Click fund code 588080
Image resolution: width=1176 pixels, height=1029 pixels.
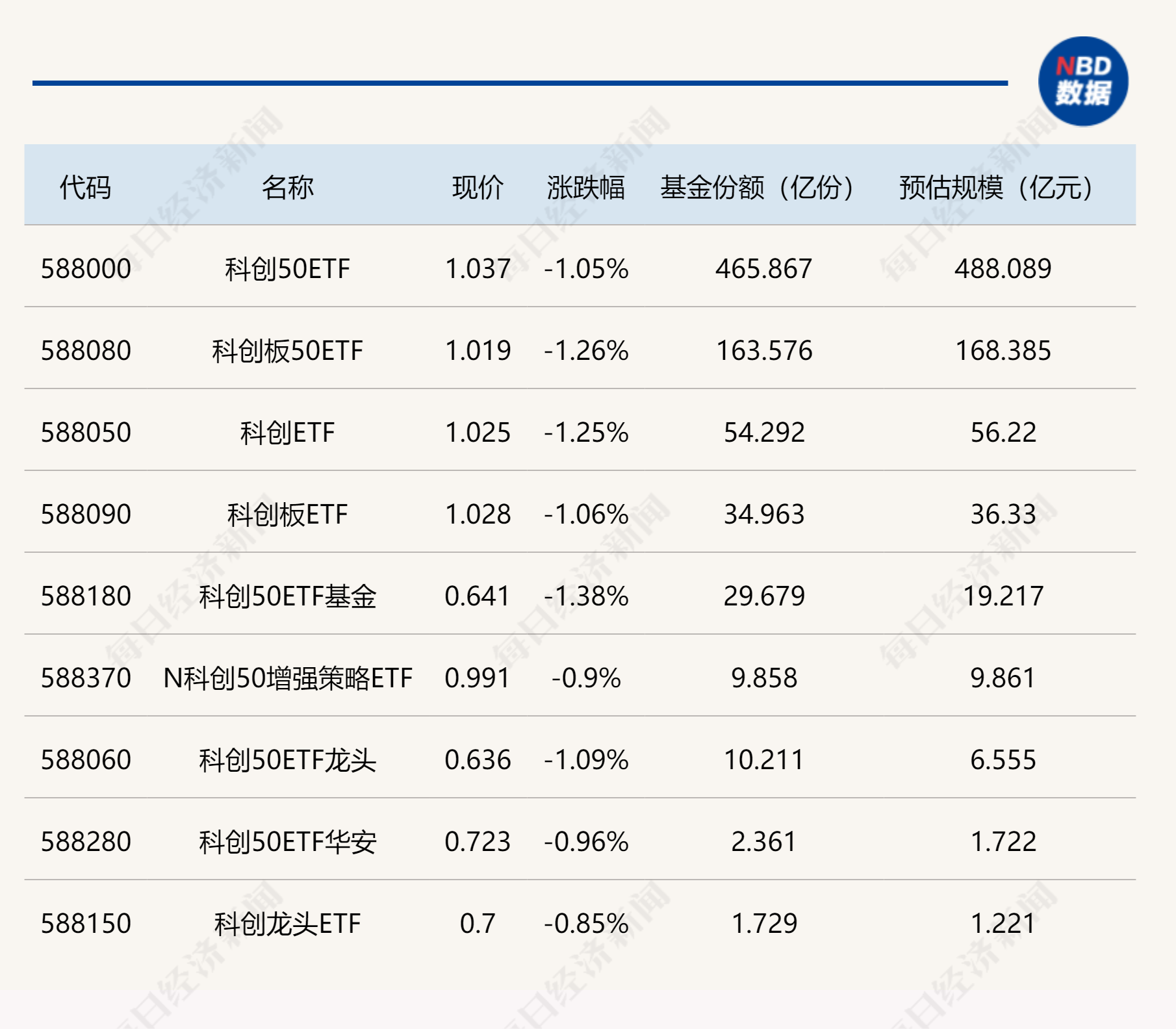(x=86, y=351)
